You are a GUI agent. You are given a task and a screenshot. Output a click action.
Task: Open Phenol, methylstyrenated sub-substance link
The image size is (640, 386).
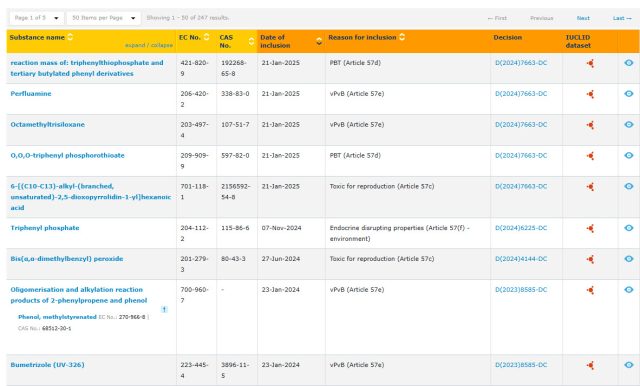(57, 317)
